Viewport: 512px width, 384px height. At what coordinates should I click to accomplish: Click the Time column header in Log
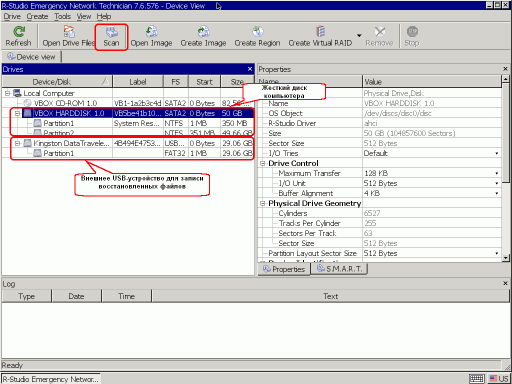point(126,296)
